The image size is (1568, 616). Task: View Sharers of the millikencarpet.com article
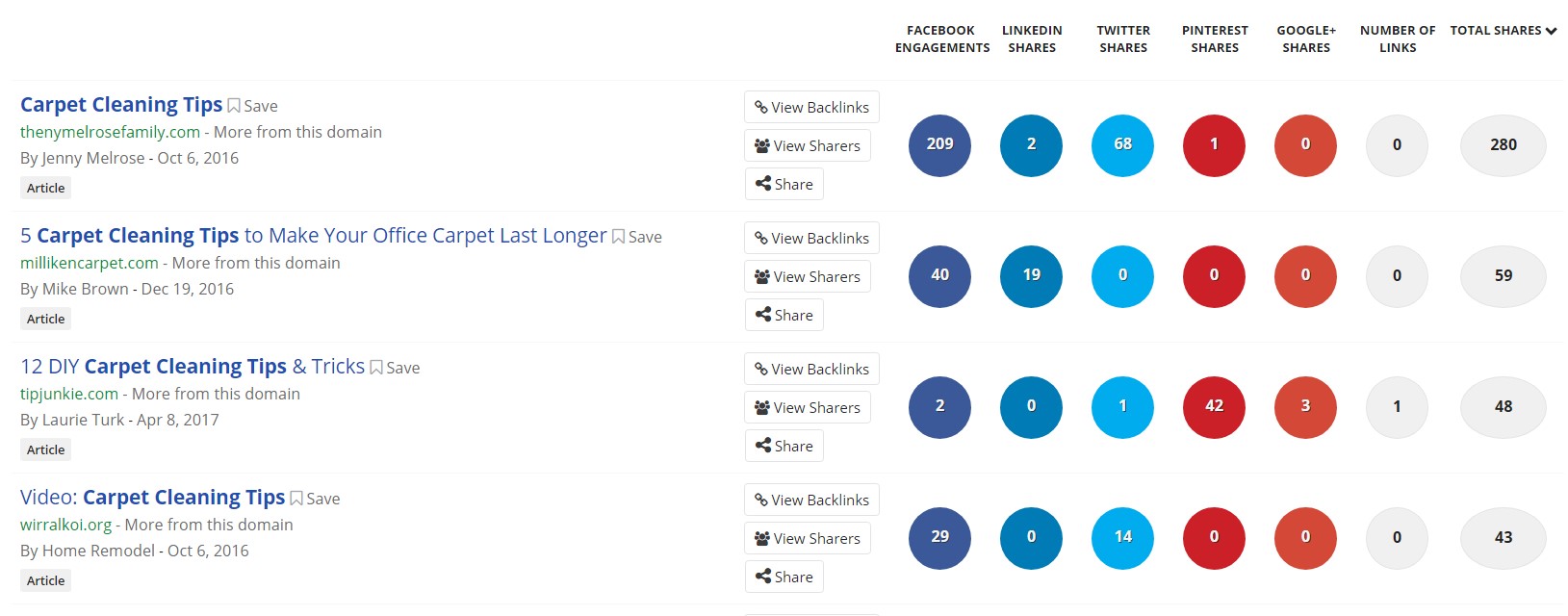(808, 276)
